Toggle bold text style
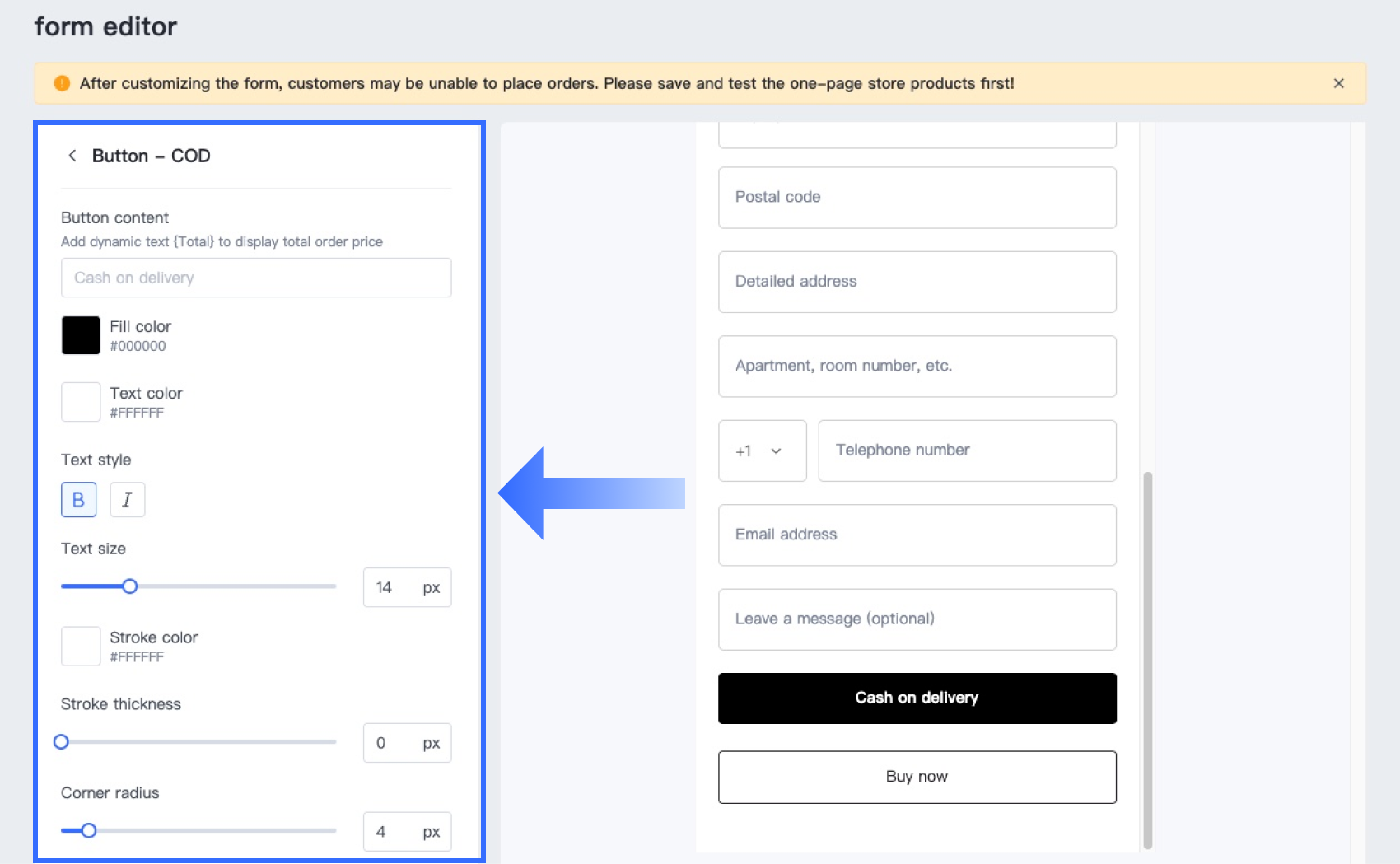The image size is (1400, 864). coord(78,500)
